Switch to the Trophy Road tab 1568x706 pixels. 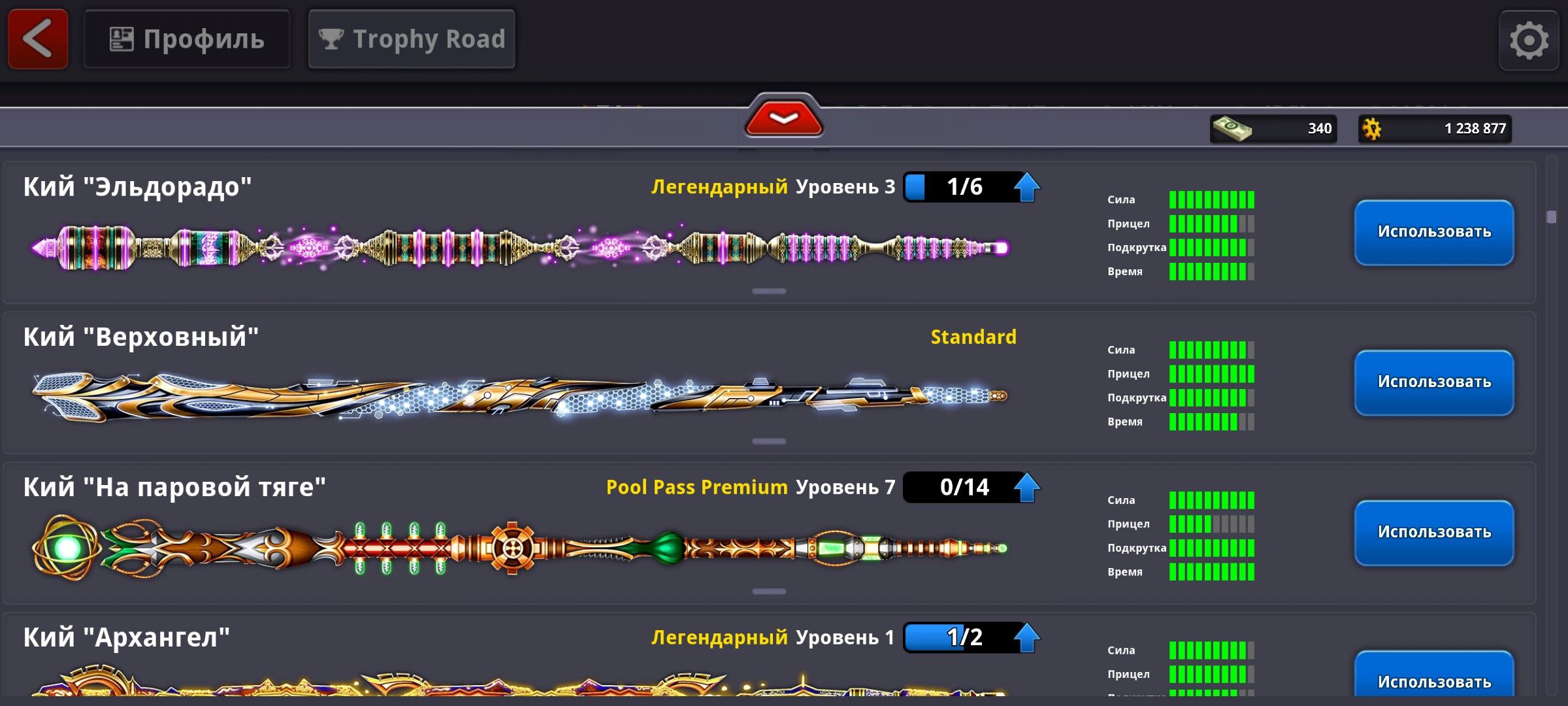tap(412, 39)
